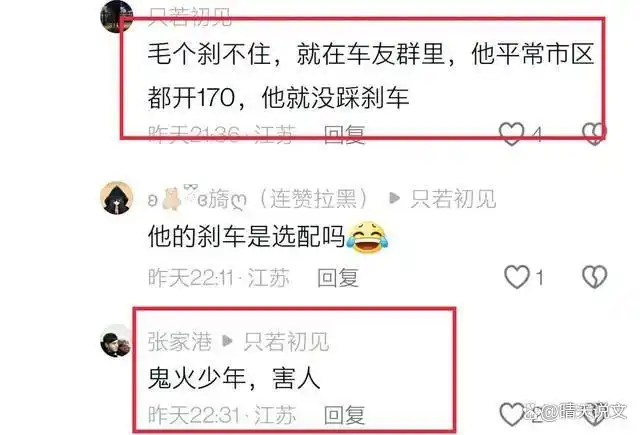The width and height of the screenshot is (640, 435).
Task: Open 只若初见 mentioned after 张家港
Action: pos(286,342)
